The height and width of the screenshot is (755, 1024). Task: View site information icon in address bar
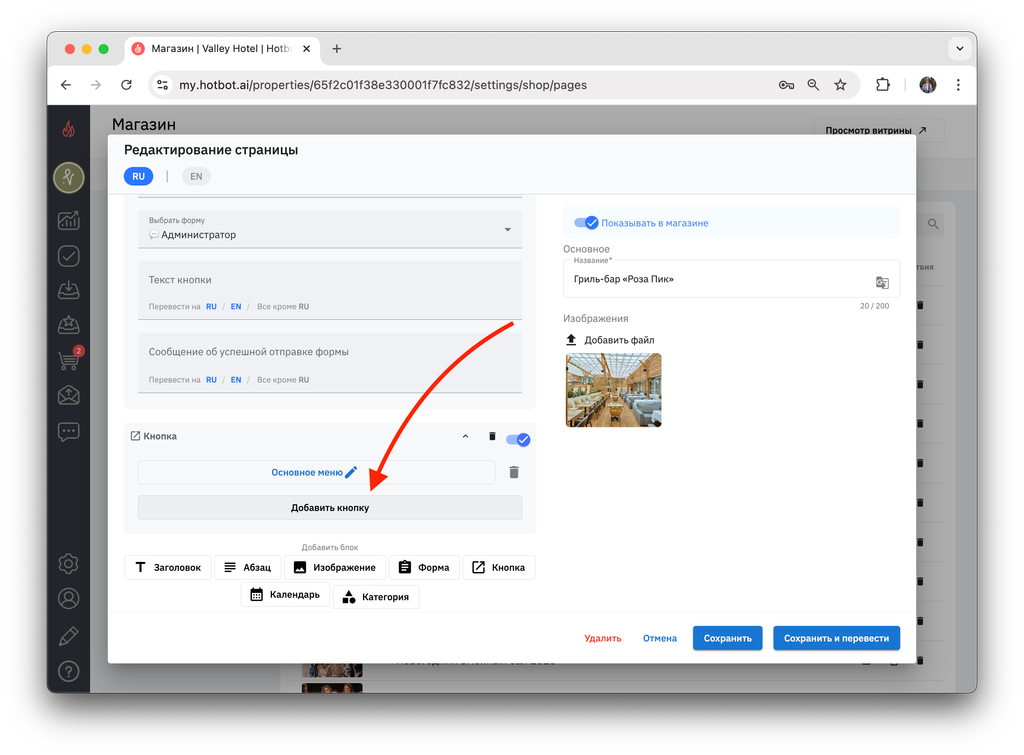tap(163, 85)
